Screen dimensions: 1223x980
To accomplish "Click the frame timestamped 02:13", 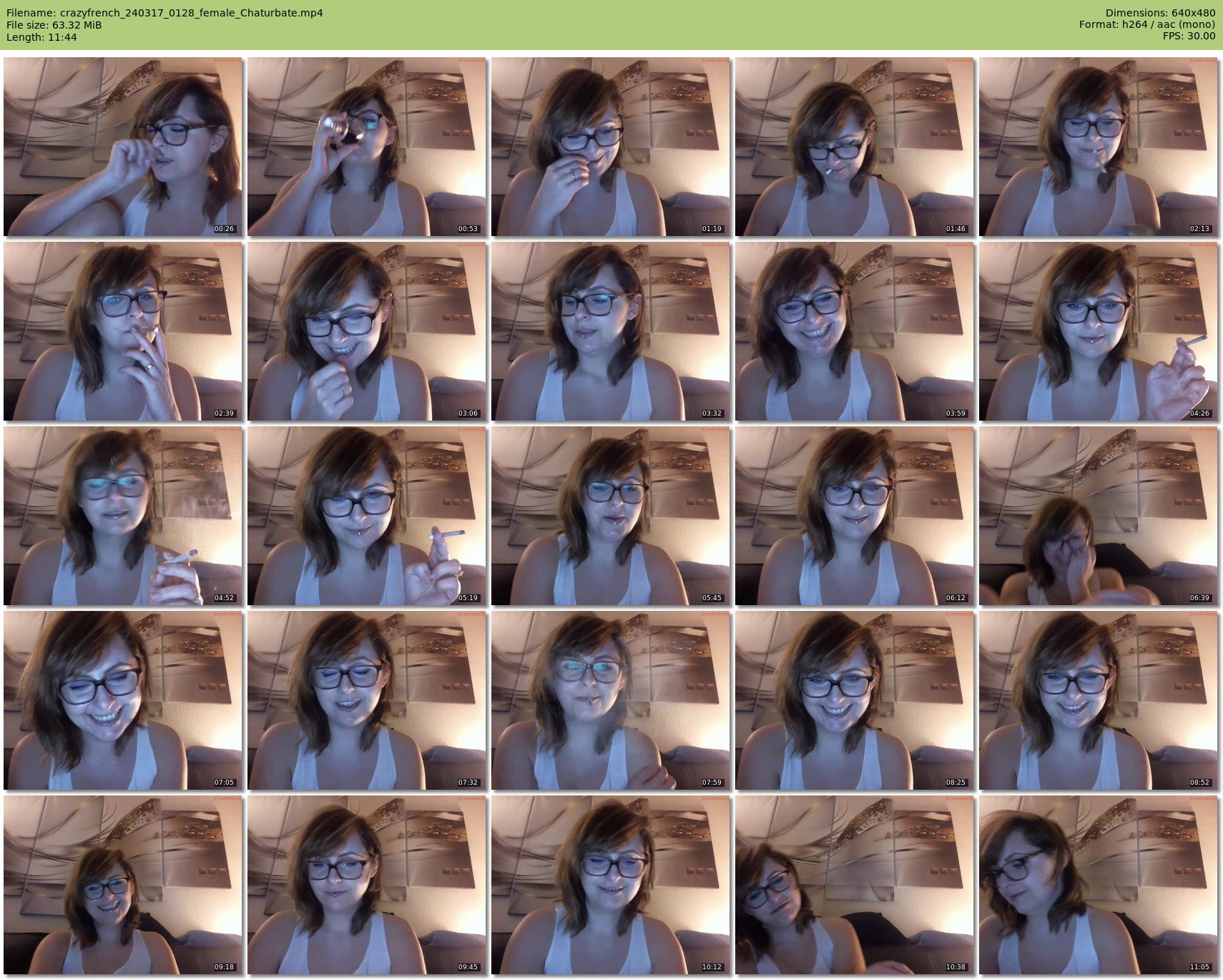I will 1098,147.
